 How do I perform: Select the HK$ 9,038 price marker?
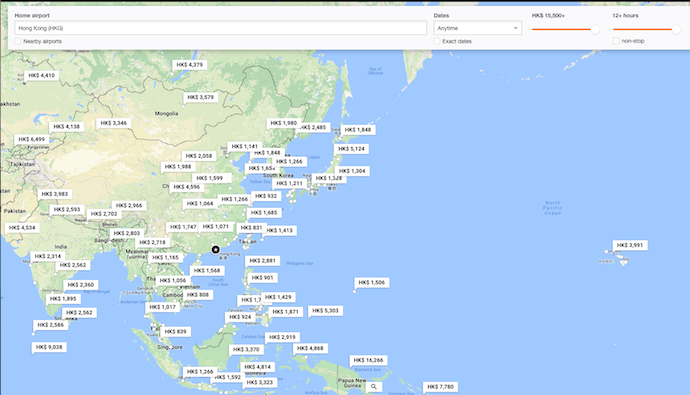point(49,347)
